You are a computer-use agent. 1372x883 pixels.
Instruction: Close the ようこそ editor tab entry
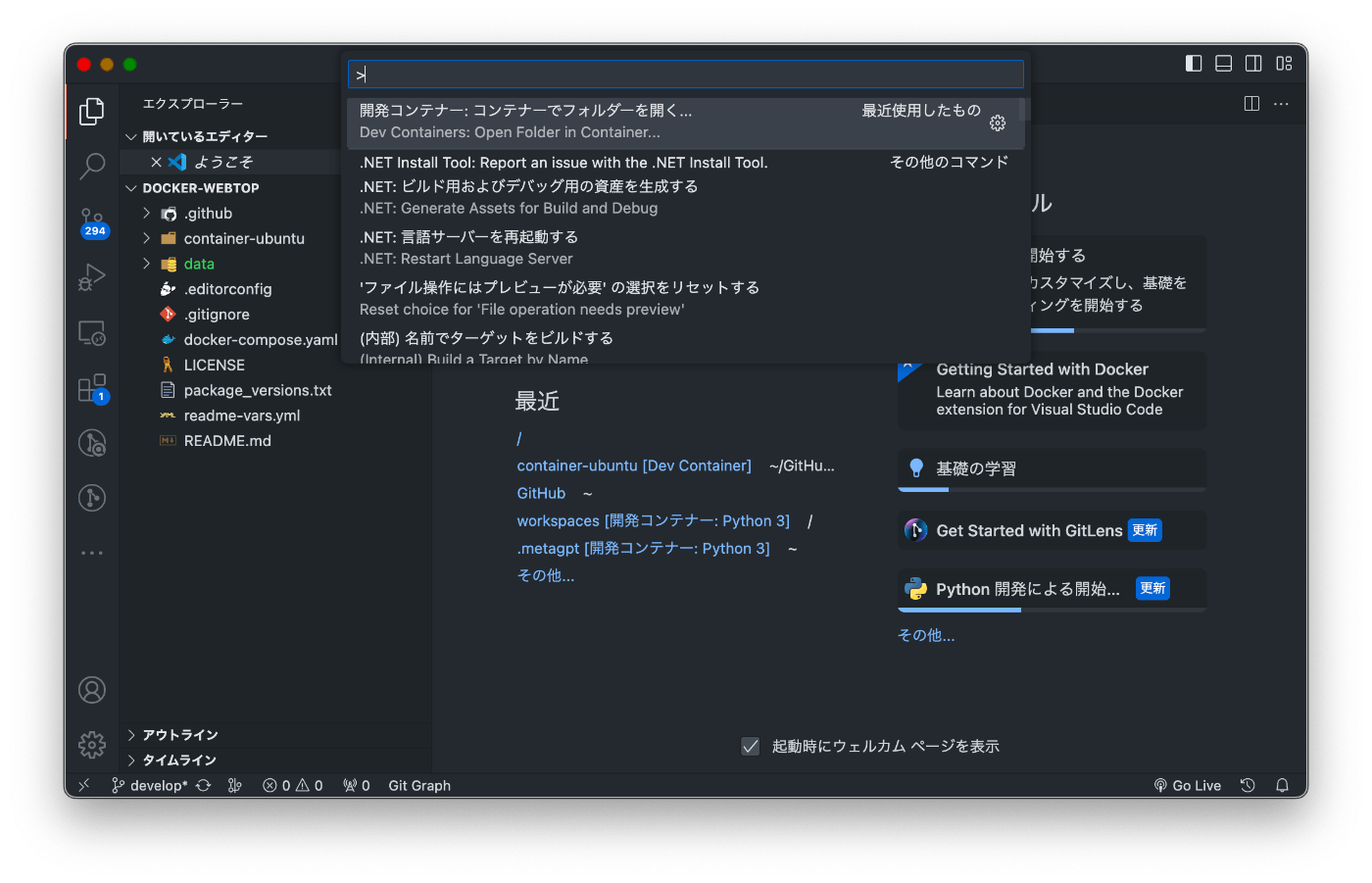156,162
